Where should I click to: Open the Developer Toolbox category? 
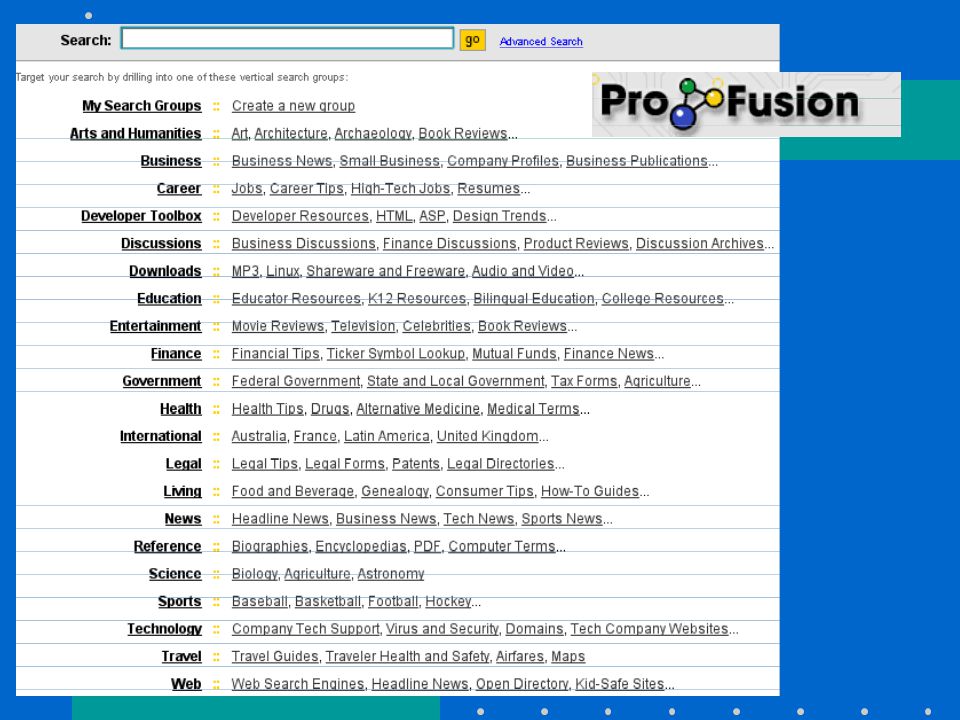click(x=141, y=216)
